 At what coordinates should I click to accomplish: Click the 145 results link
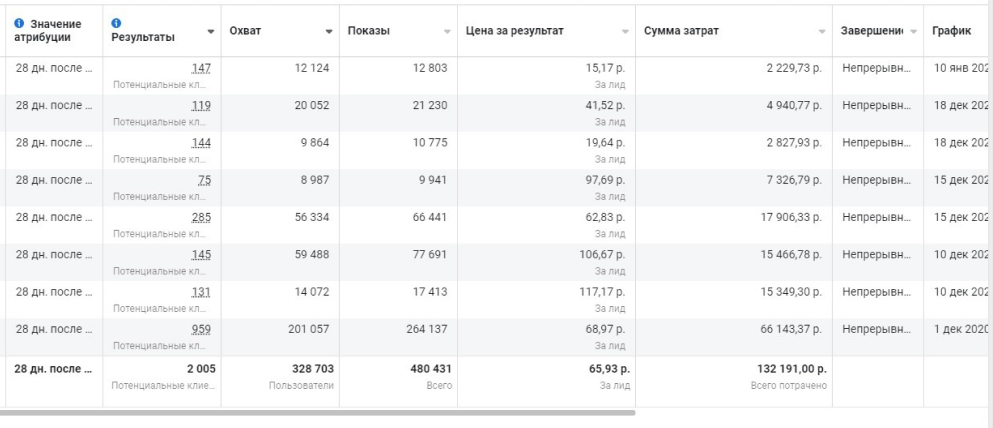[203, 255]
